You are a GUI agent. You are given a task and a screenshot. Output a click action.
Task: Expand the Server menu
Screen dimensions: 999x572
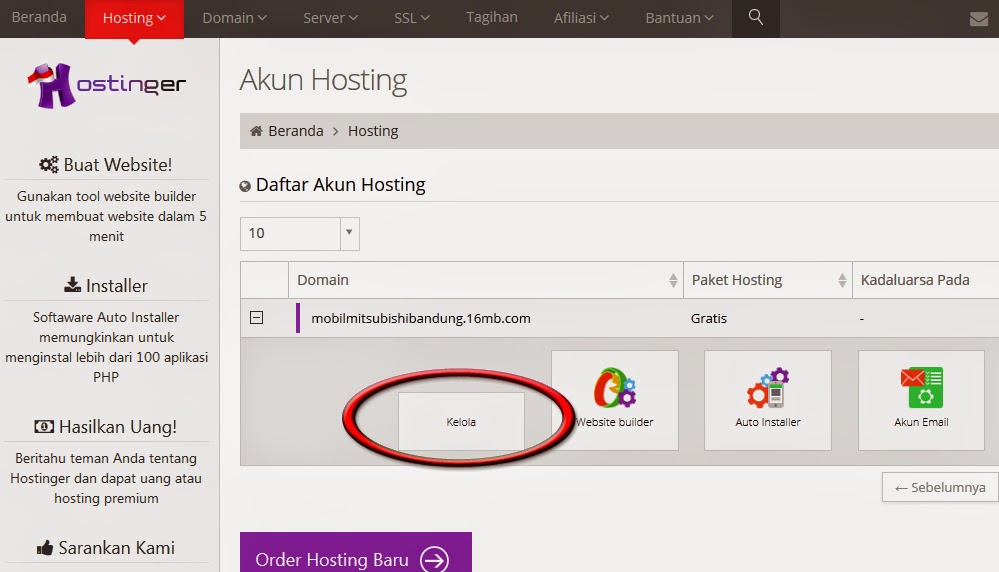point(330,18)
